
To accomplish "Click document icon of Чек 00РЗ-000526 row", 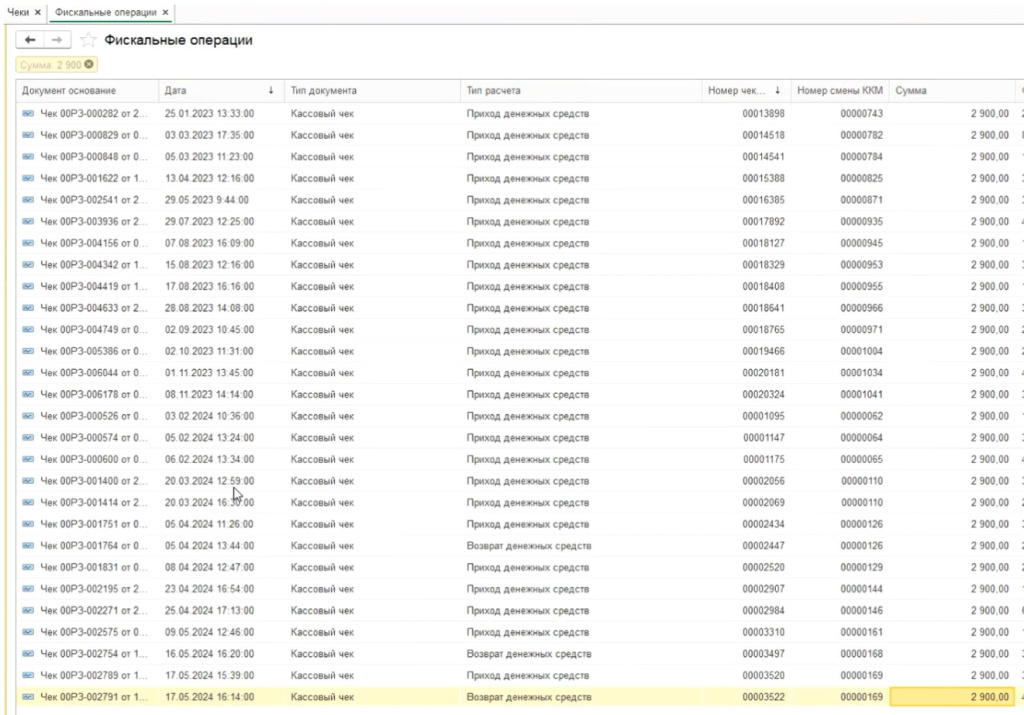I will coord(28,416).
